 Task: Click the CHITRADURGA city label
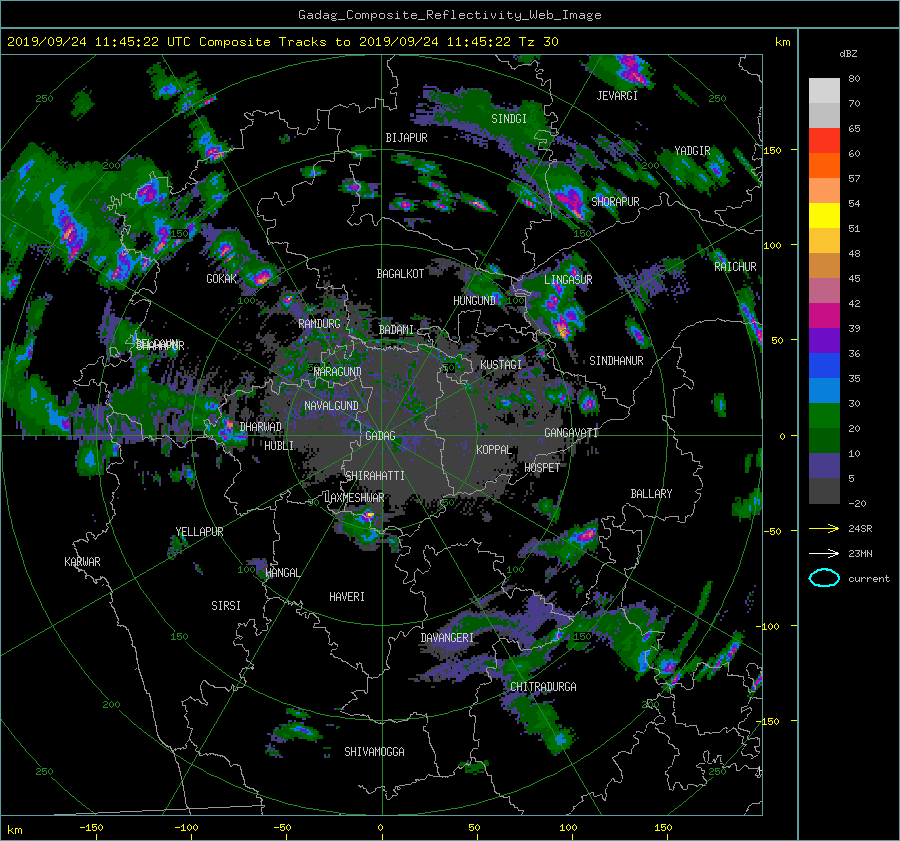click(543, 687)
